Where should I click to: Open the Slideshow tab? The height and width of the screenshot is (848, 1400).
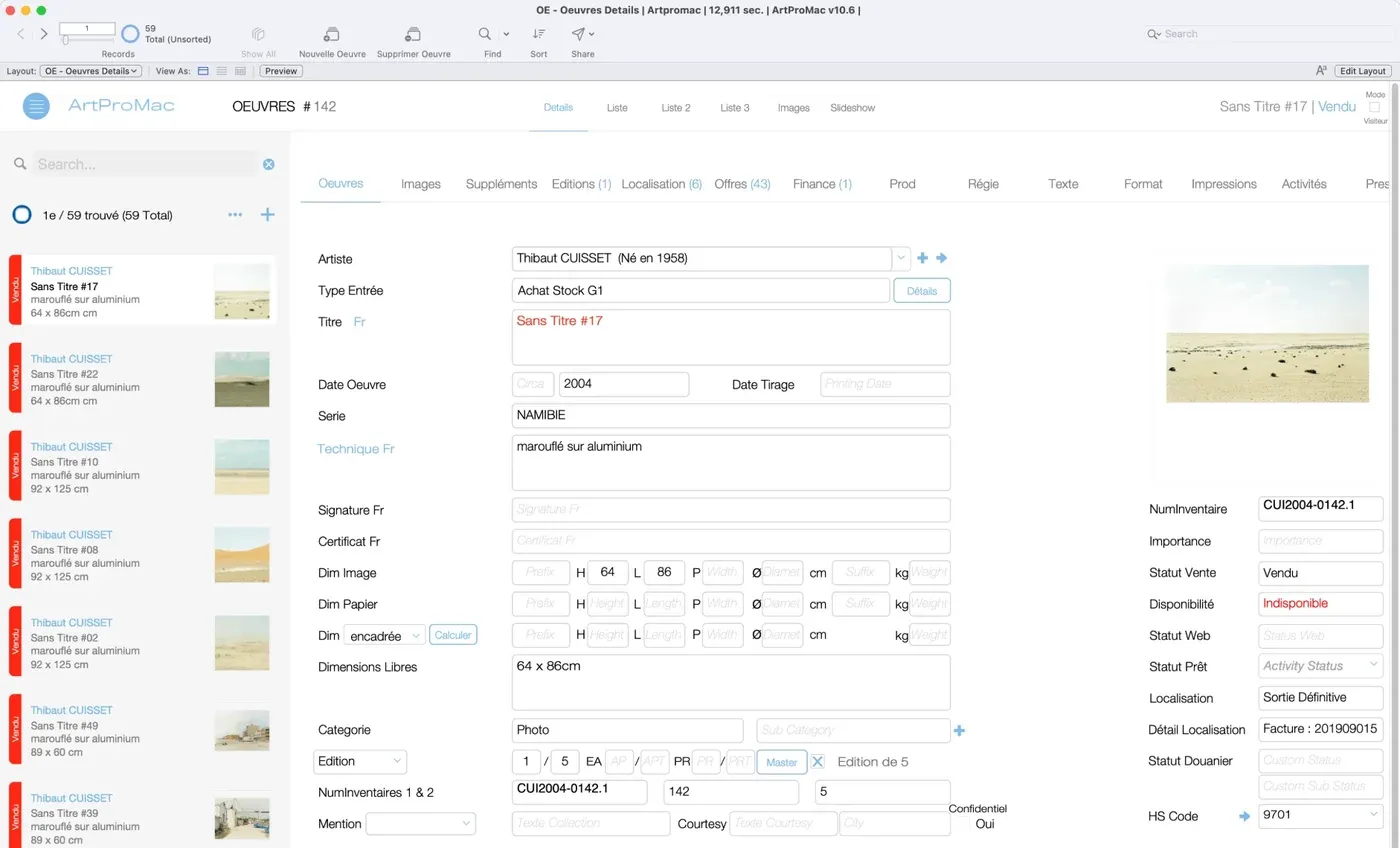click(x=852, y=108)
